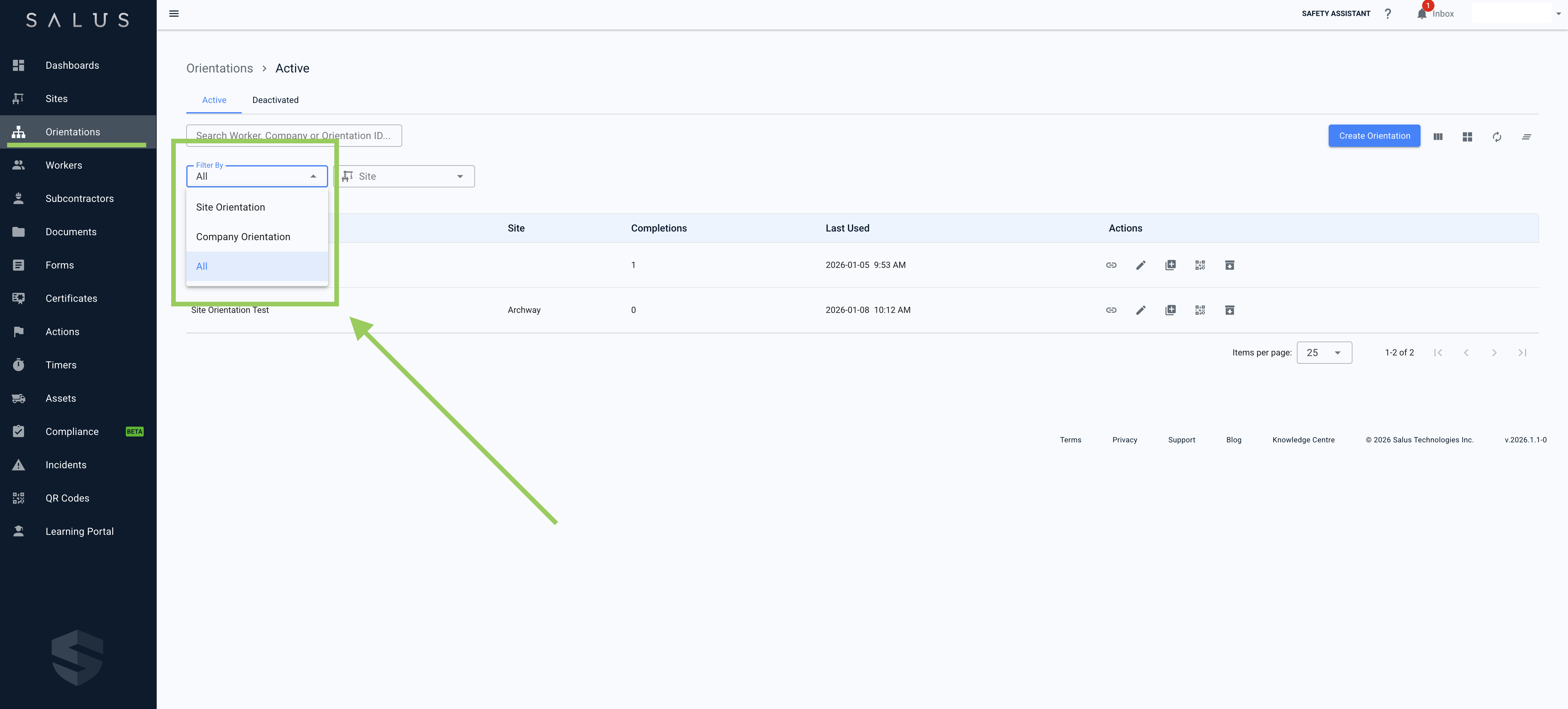Click the refresh icon in the toolbar
Image resolution: width=1568 pixels, height=709 pixels.
1497,136
